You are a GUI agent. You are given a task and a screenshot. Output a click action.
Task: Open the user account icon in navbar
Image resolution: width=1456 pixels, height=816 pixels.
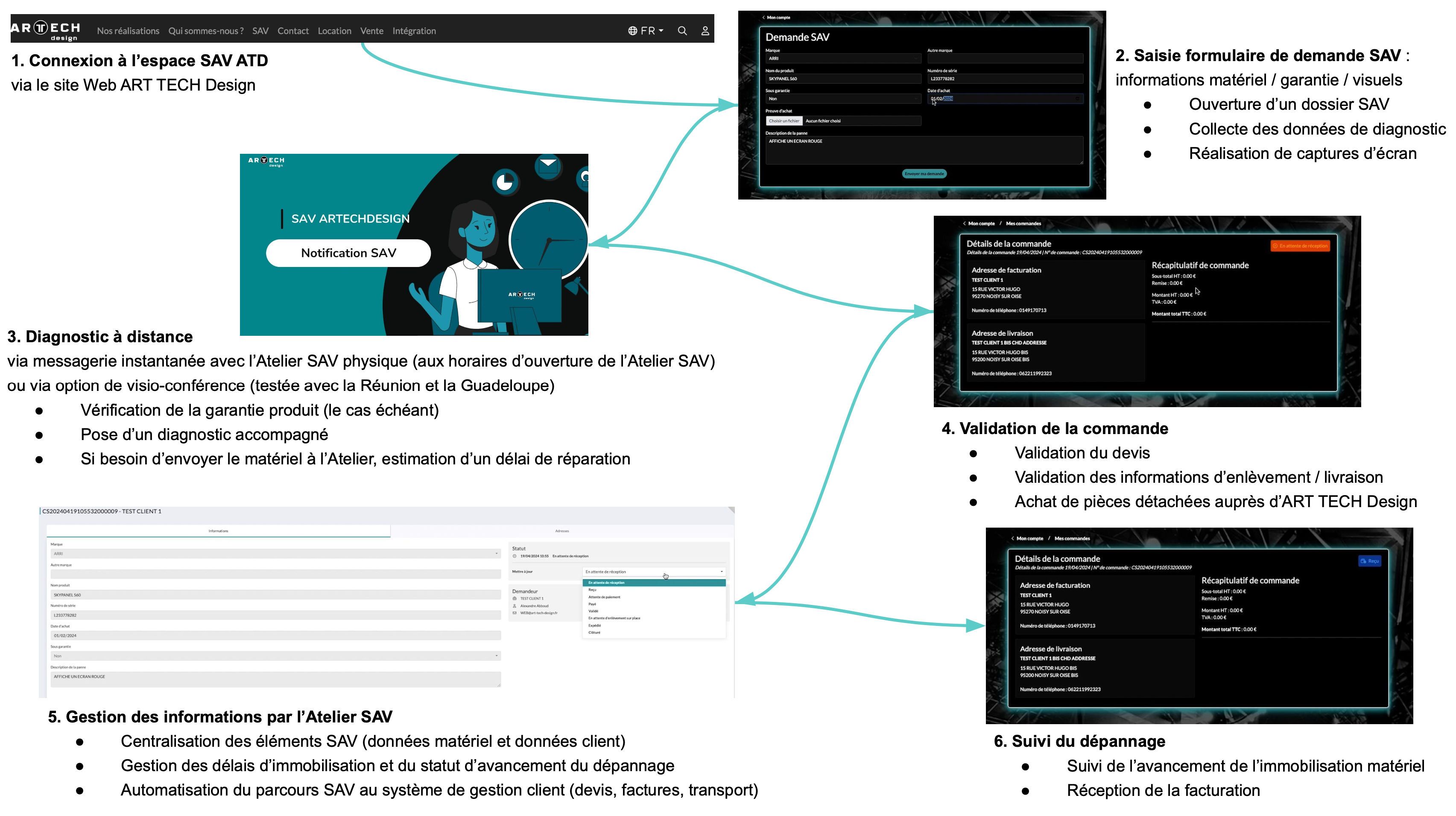pos(705,30)
